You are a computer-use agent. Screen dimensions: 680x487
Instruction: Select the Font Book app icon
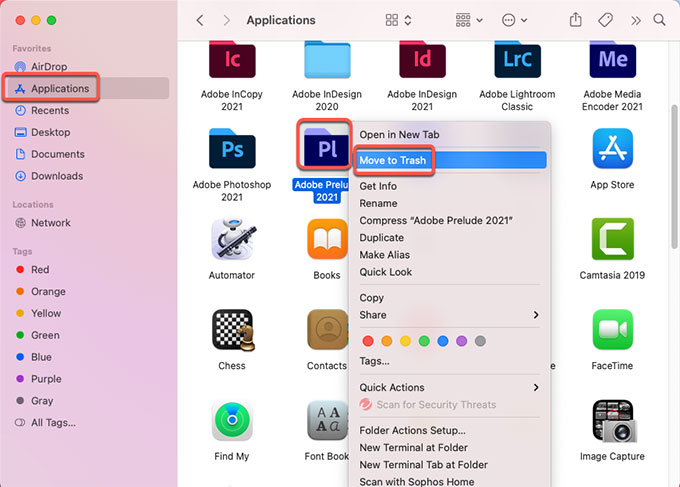[x=327, y=421]
